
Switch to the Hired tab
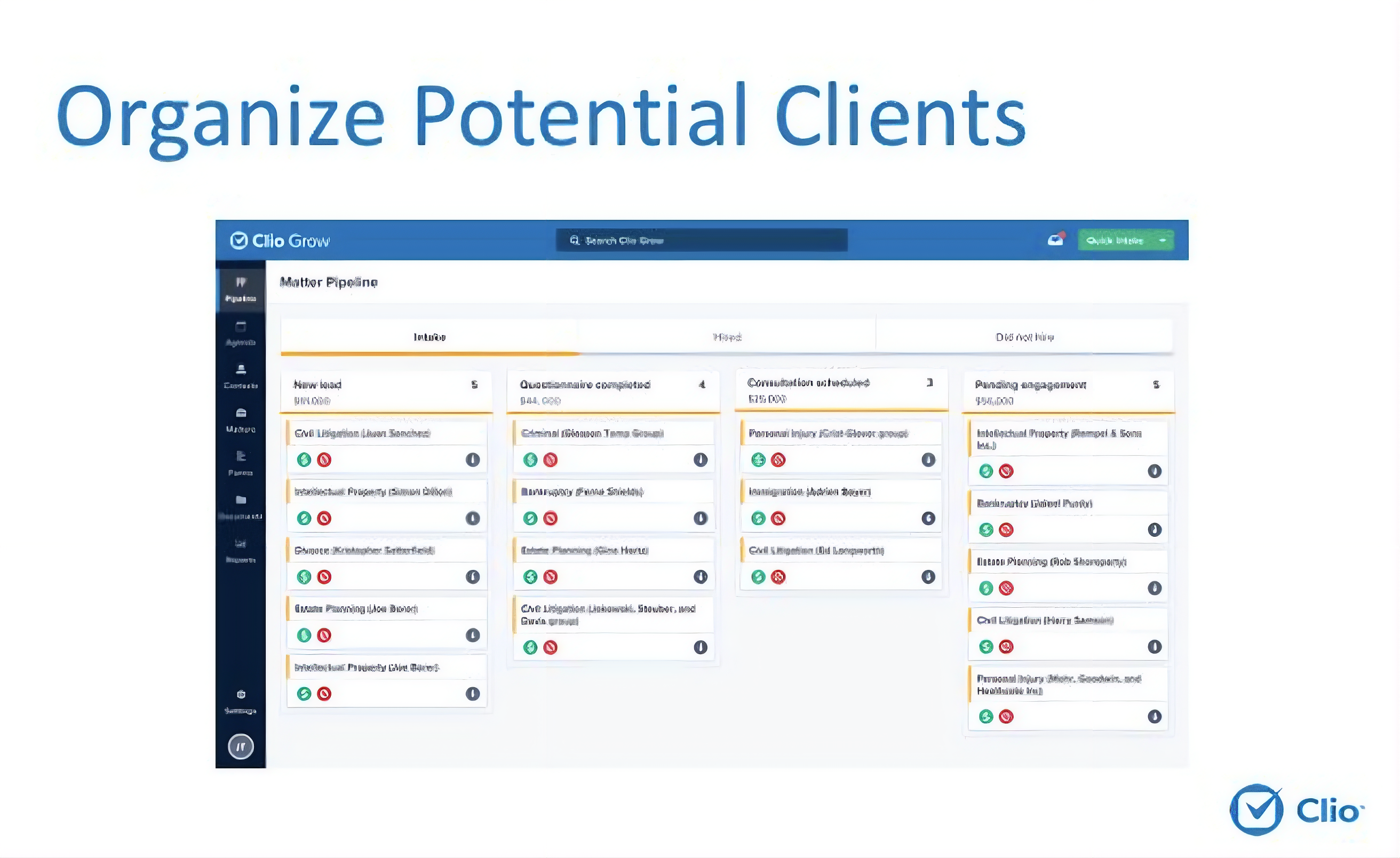coord(727,337)
